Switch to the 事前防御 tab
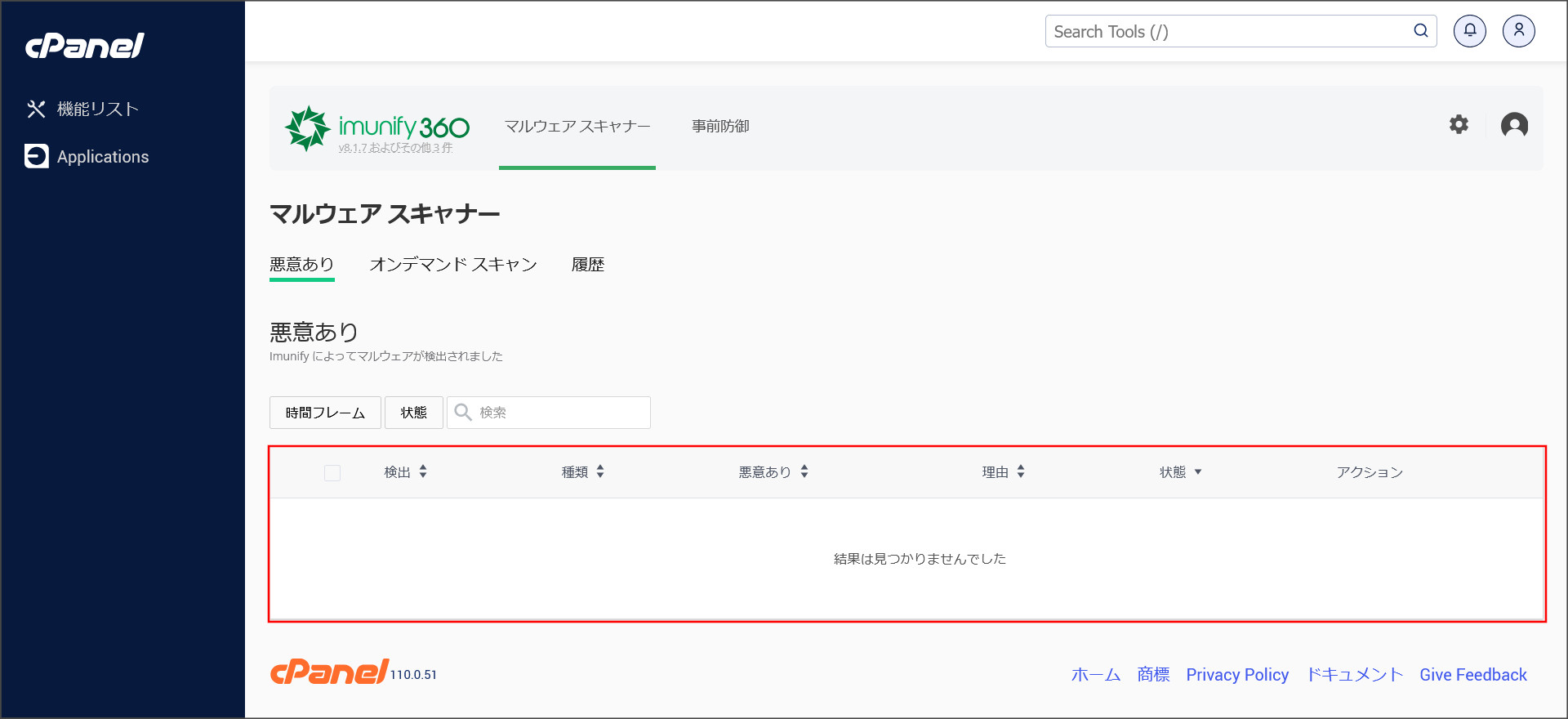 [720, 127]
